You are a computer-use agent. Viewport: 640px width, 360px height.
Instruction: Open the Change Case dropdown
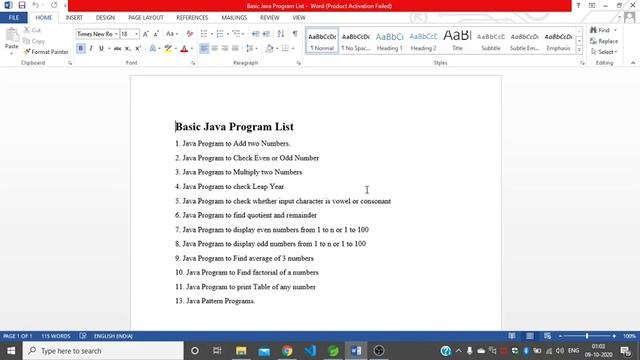click(x=172, y=34)
